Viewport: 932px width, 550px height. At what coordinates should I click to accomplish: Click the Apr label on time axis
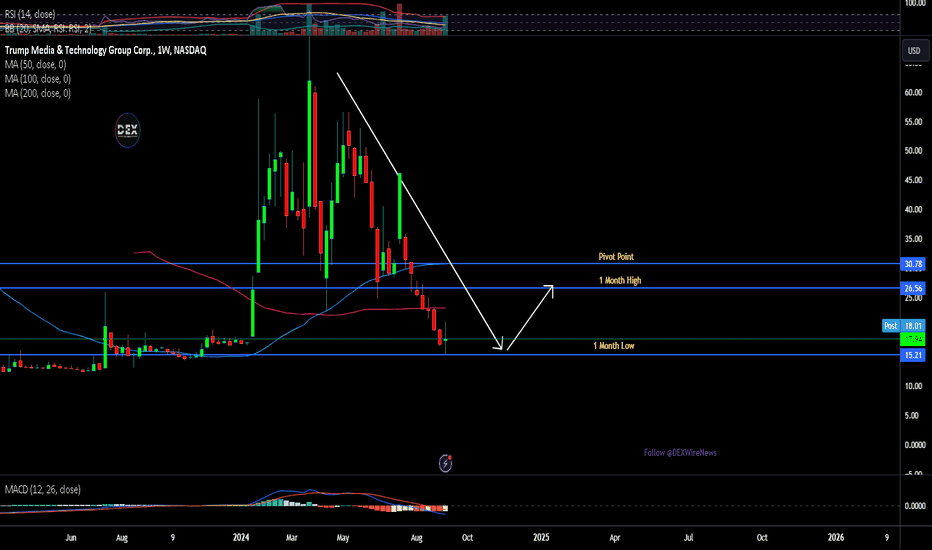[x=615, y=538]
